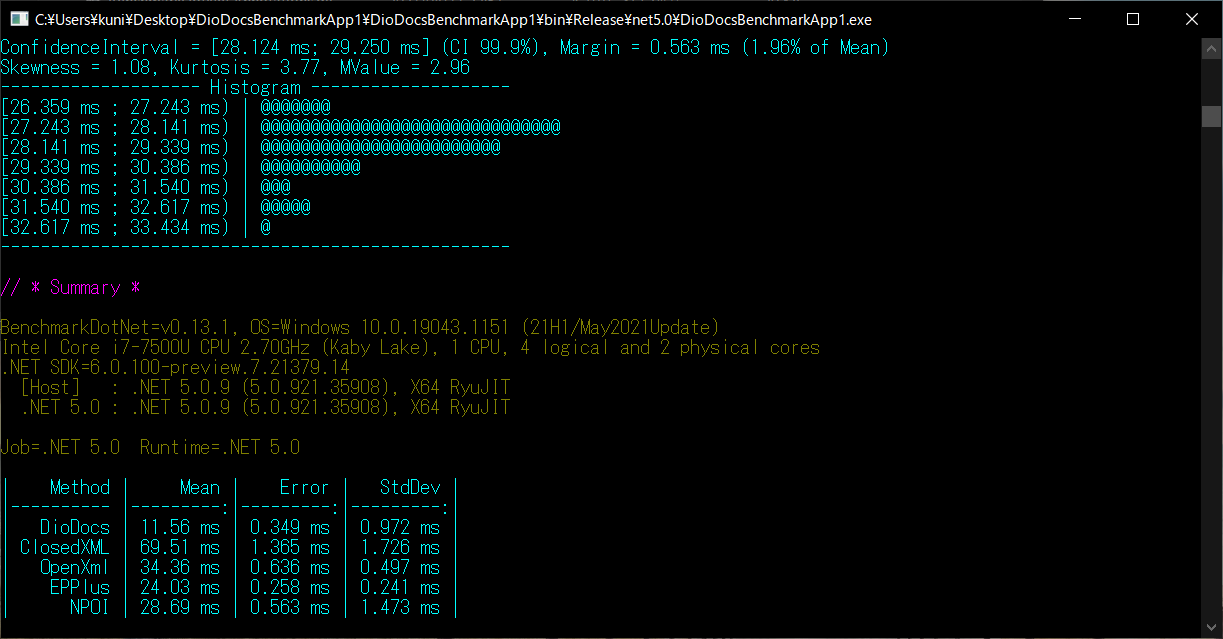Click DioDocs StdDev value 0.972 ms
Viewport: 1223px width, 639px height.
click(400, 527)
